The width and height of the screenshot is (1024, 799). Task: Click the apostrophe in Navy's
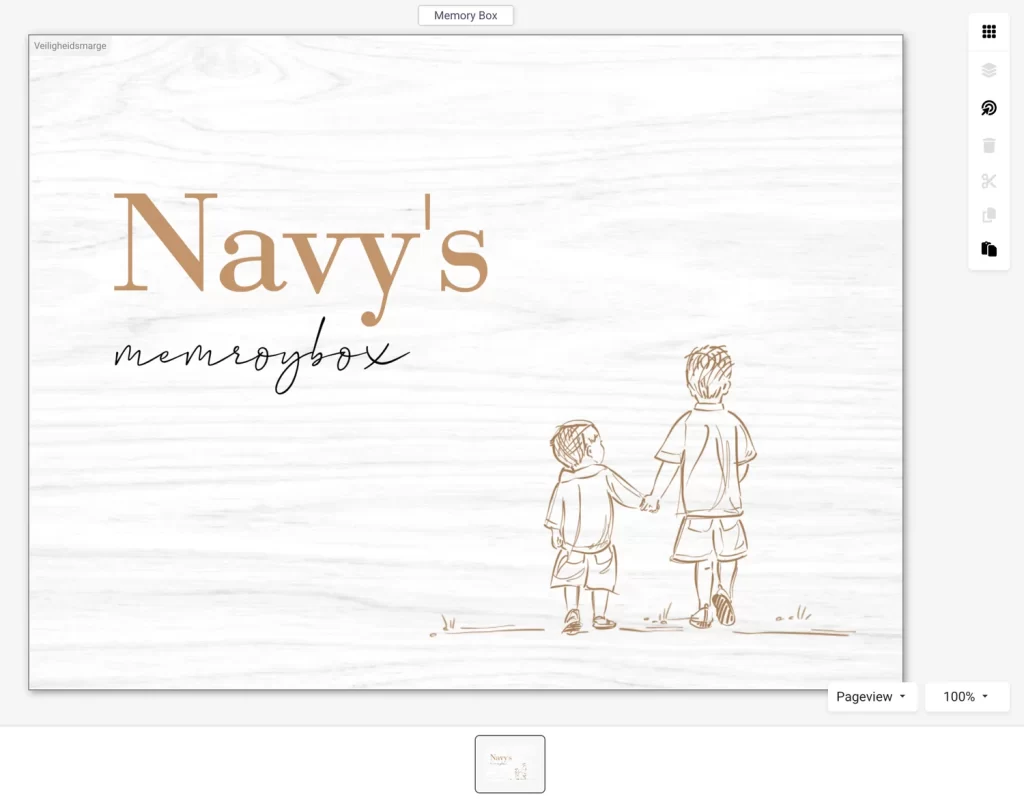click(x=428, y=211)
